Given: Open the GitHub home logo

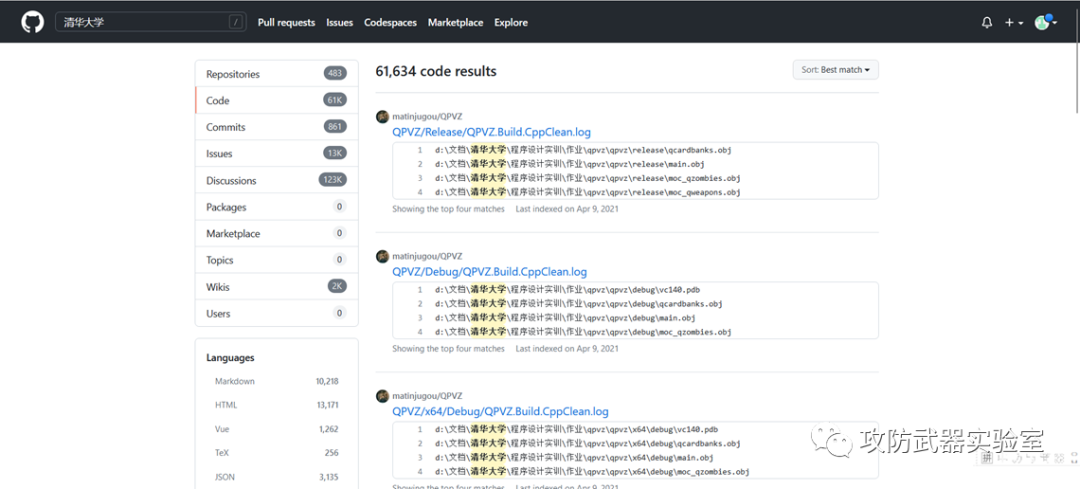Looking at the screenshot, I should pos(32,22).
